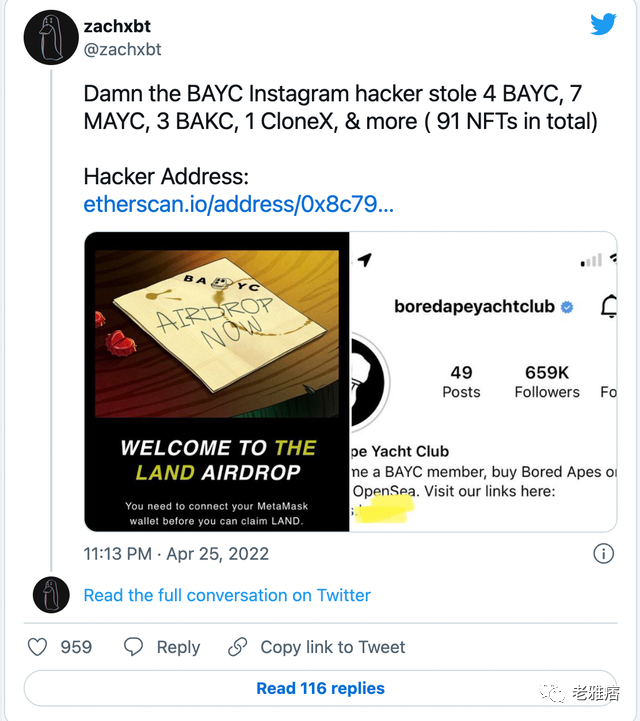This screenshot has height=721, width=640.
Task: Click the copy link chain icon
Action: (237, 647)
